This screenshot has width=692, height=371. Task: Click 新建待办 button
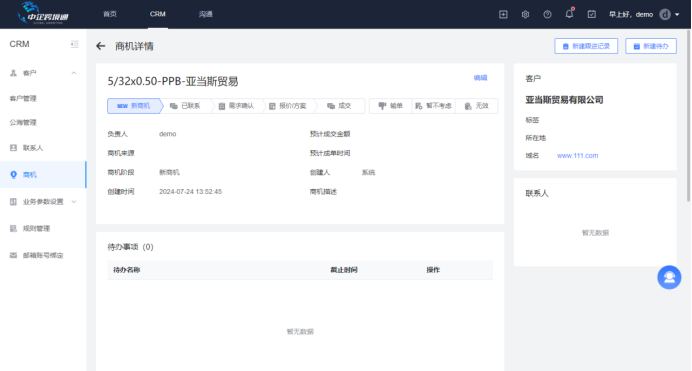[x=651, y=46]
